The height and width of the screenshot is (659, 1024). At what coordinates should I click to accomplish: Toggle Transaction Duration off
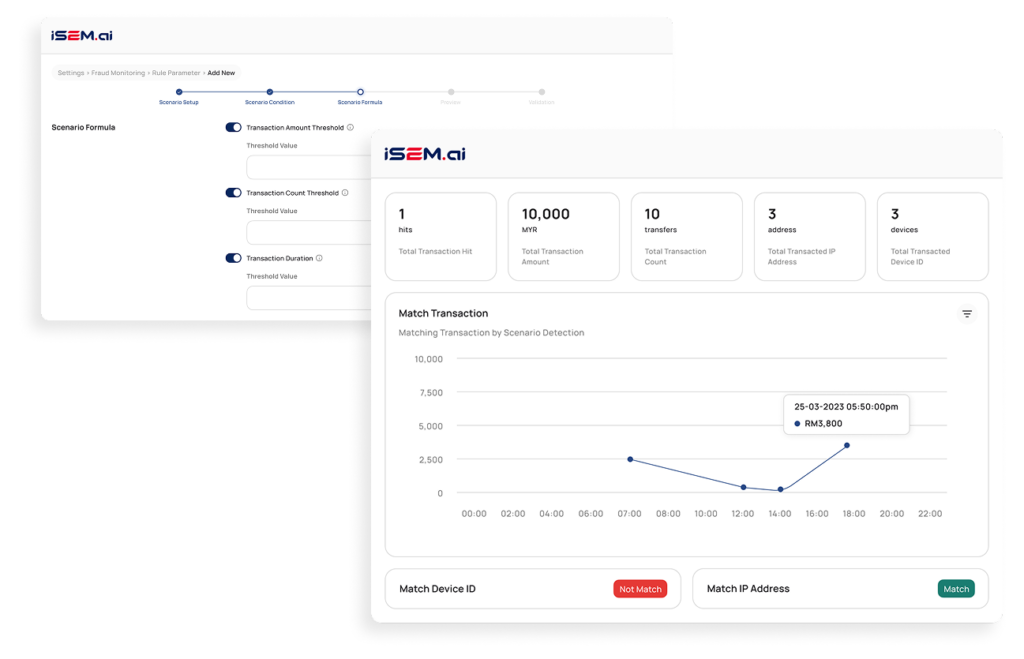point(232,258)
